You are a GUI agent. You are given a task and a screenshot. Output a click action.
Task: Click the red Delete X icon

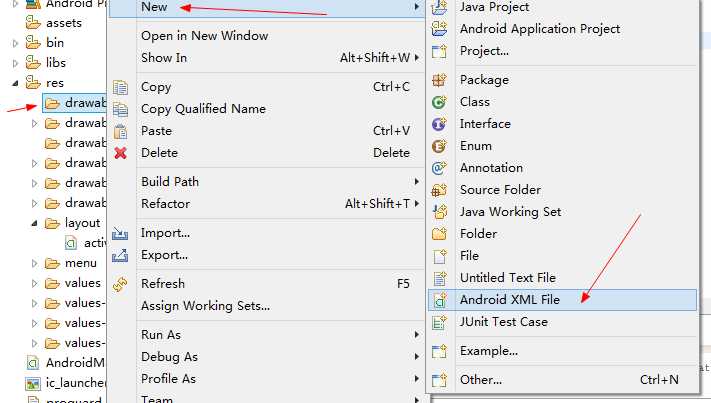tap(120, 153)
